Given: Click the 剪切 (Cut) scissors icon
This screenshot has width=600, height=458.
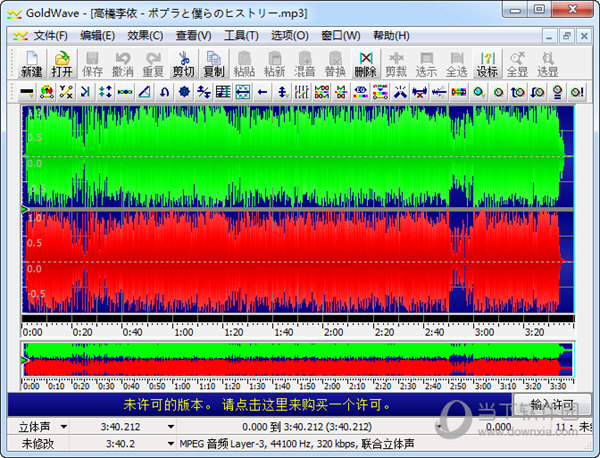Looking at the screenshot, I should point(183,64).
